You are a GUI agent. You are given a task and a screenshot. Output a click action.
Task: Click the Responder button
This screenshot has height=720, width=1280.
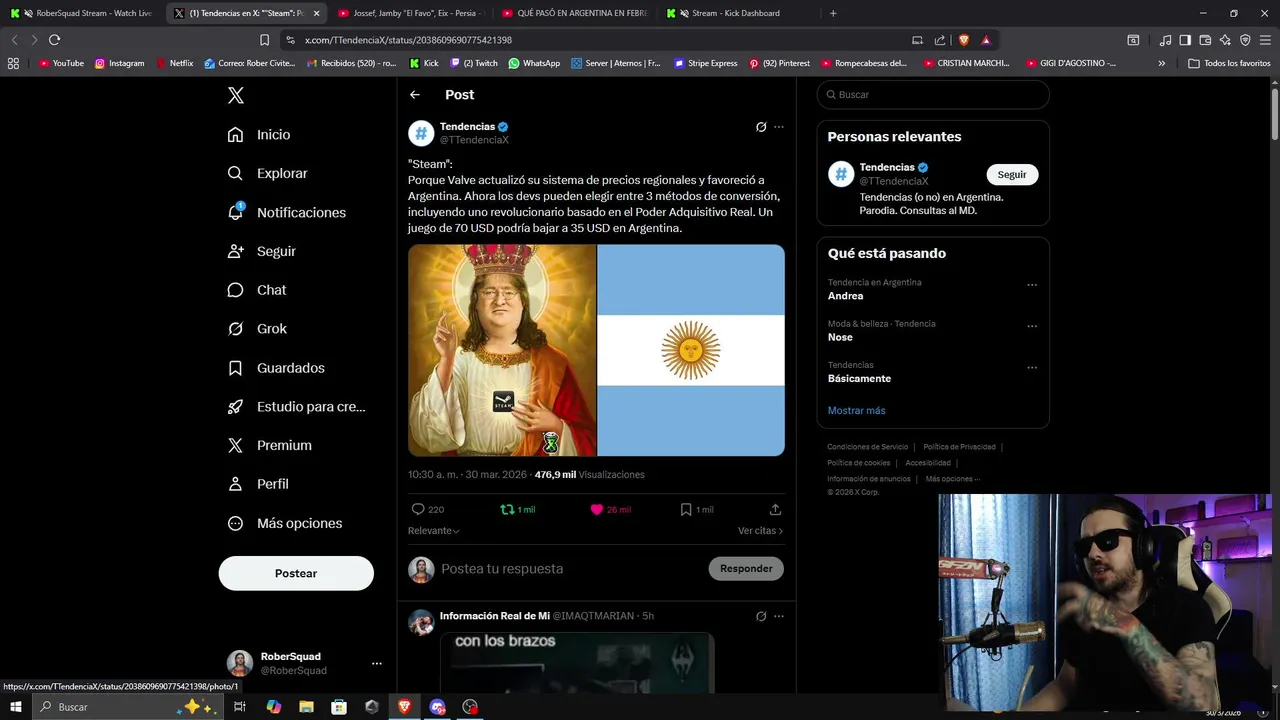[746, 569]
